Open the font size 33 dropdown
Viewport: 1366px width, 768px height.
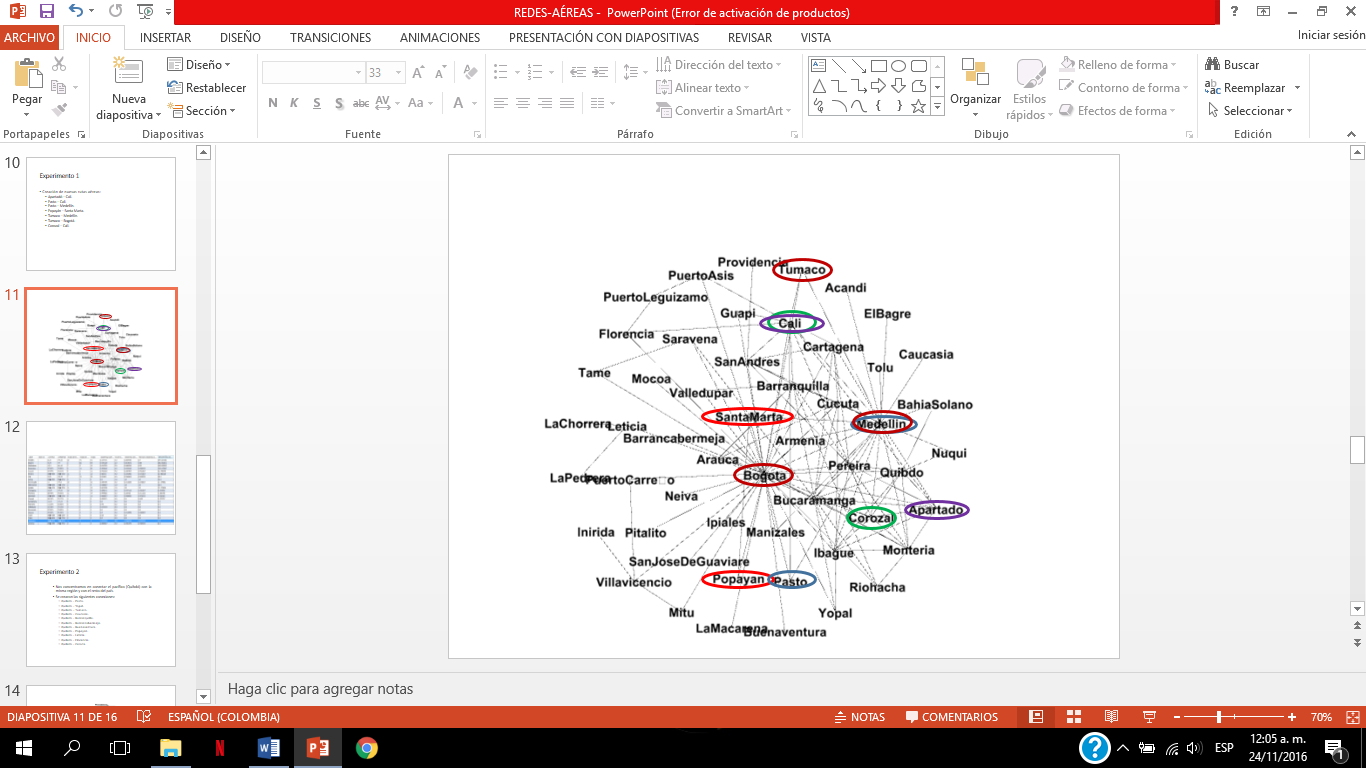point(400,73)
